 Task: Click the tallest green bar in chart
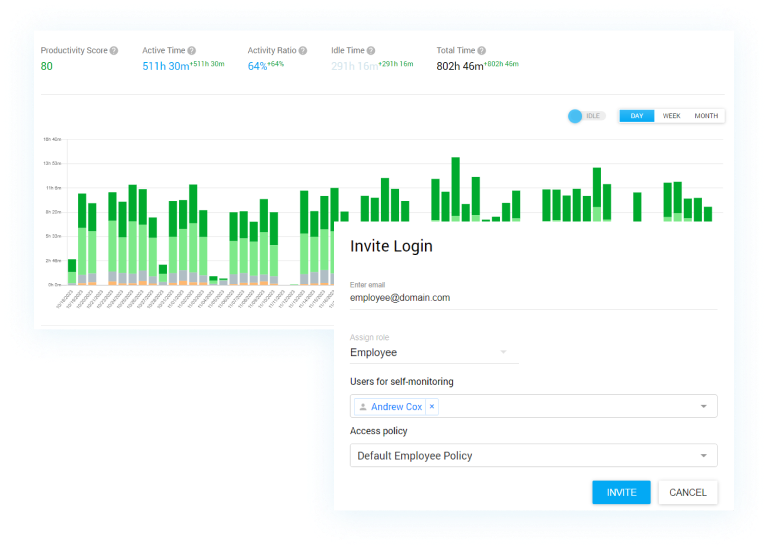pyautogui.click(x=455, y=185)
